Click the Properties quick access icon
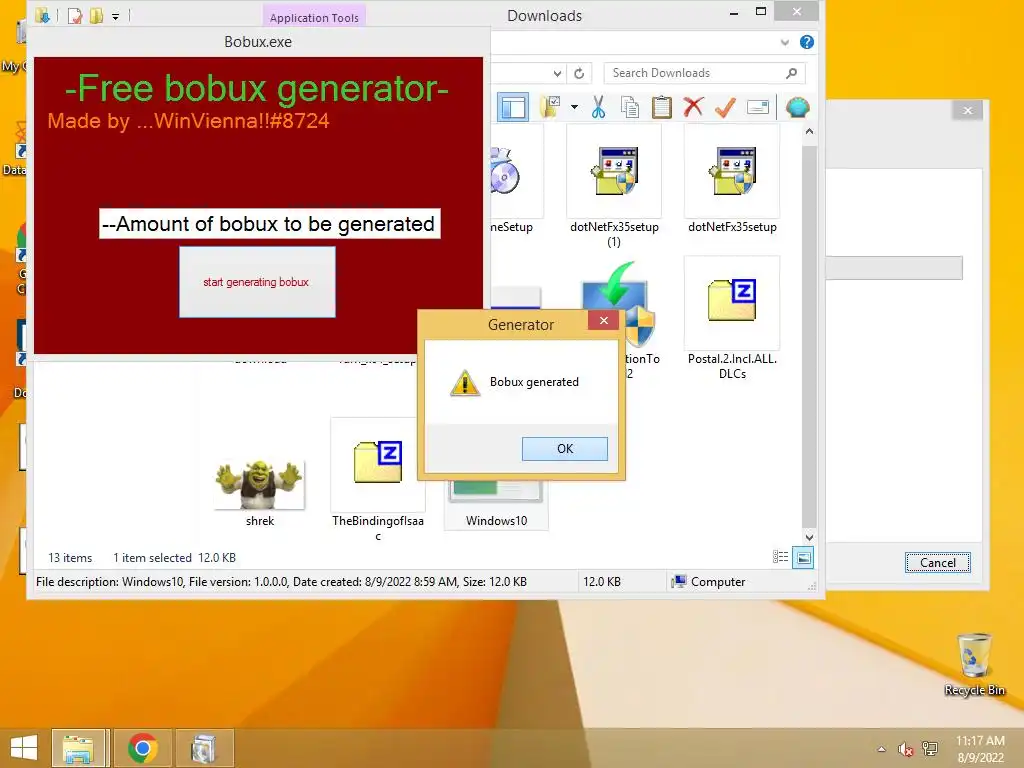 coord(75,15)
